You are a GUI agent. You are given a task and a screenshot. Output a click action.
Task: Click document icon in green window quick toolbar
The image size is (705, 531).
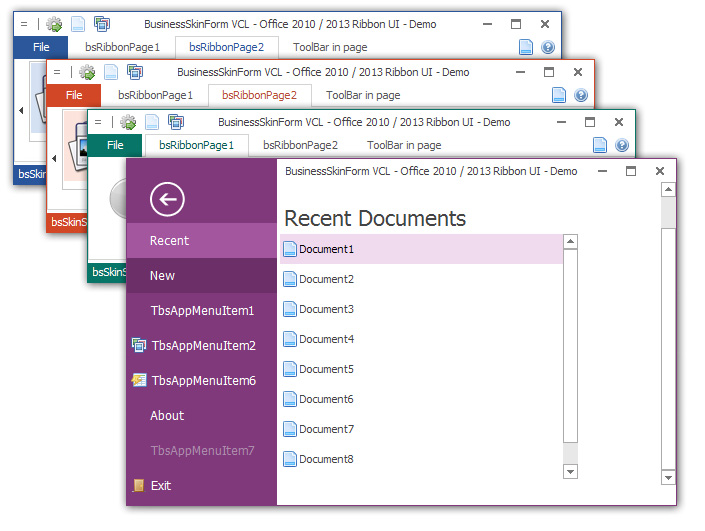pyautogui.click(x=152, y=122)
